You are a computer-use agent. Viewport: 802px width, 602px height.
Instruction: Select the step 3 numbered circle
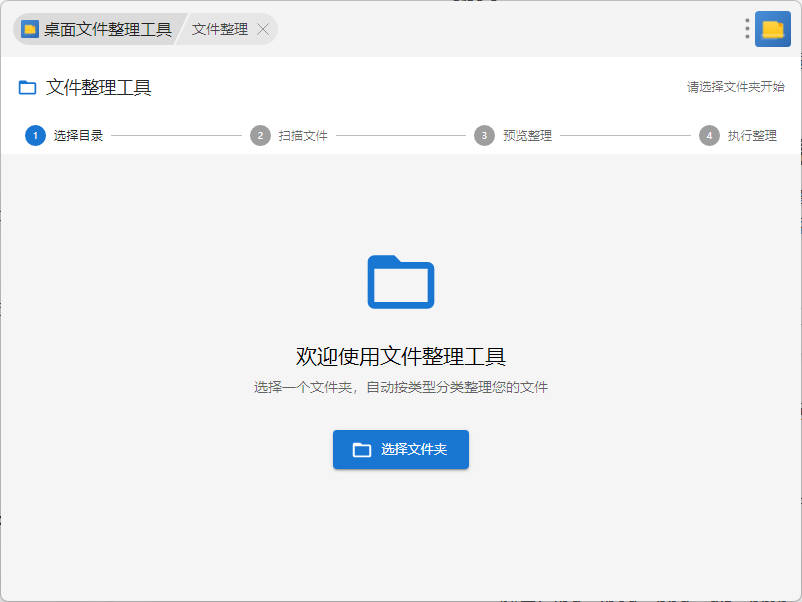(x=484, y=136)
